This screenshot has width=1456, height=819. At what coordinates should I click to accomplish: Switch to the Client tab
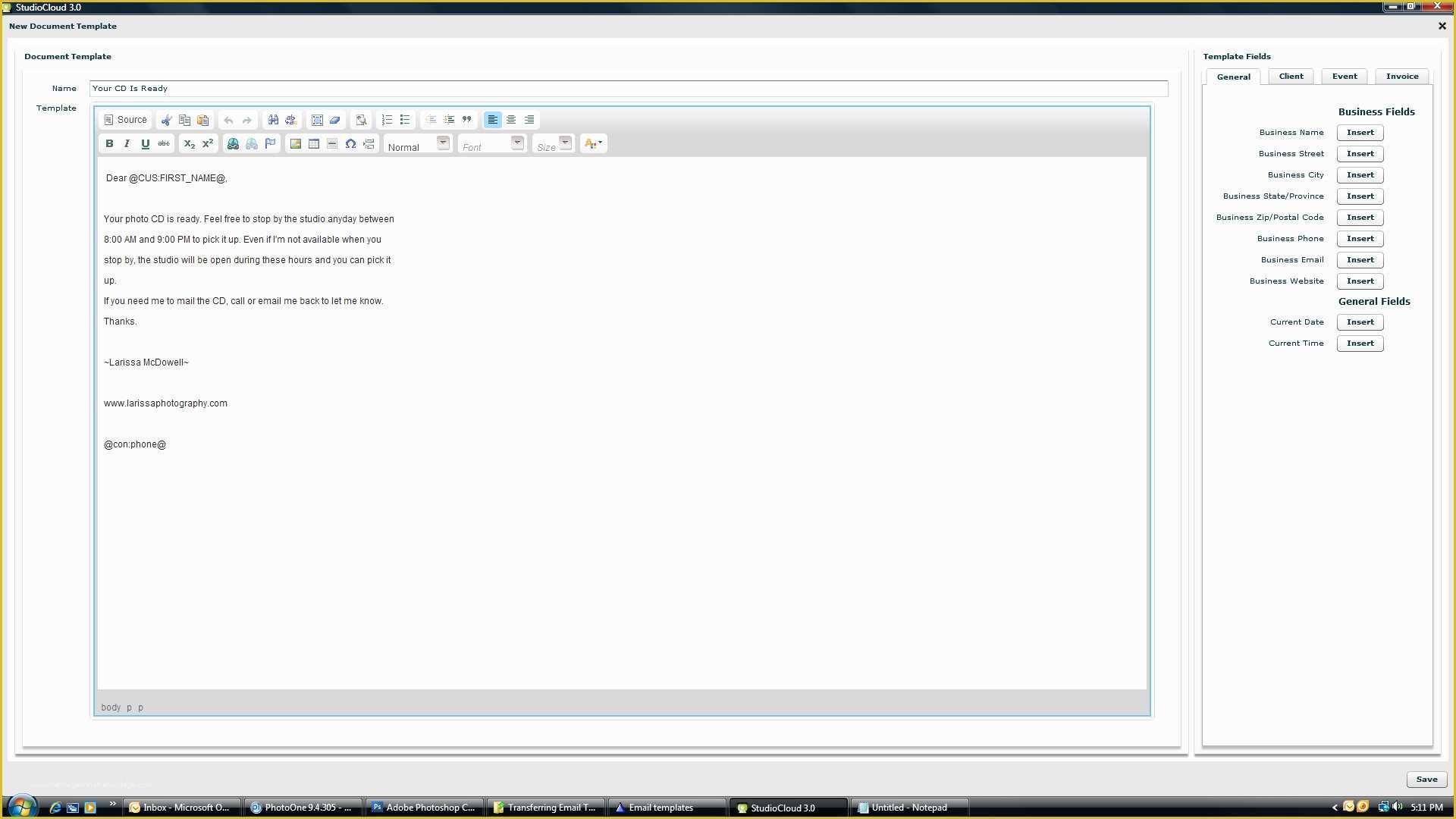[x=1291, y=76]
